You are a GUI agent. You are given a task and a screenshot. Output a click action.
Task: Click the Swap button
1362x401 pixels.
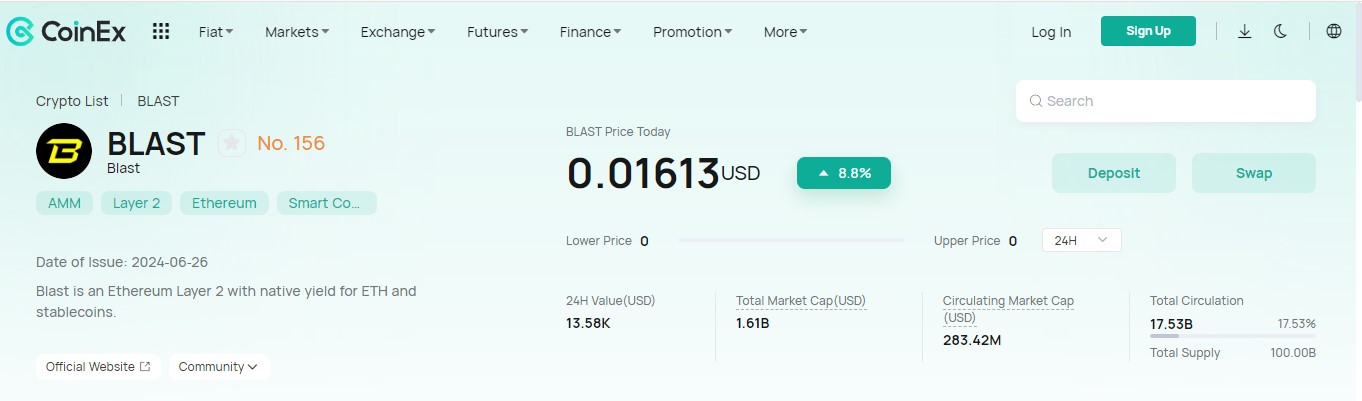(x=1254, y=173)
